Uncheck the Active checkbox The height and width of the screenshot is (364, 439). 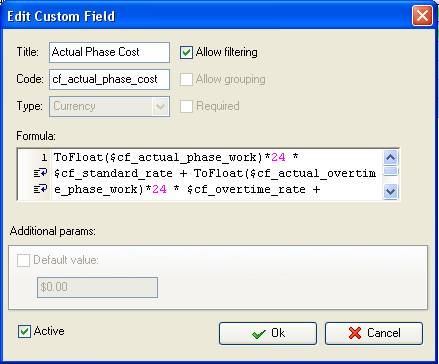coord(24,332)
